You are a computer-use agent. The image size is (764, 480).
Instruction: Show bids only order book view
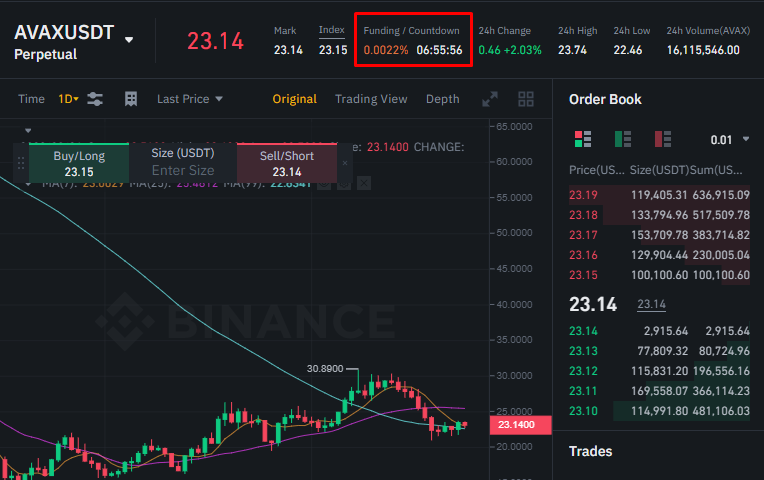(623, 139)
